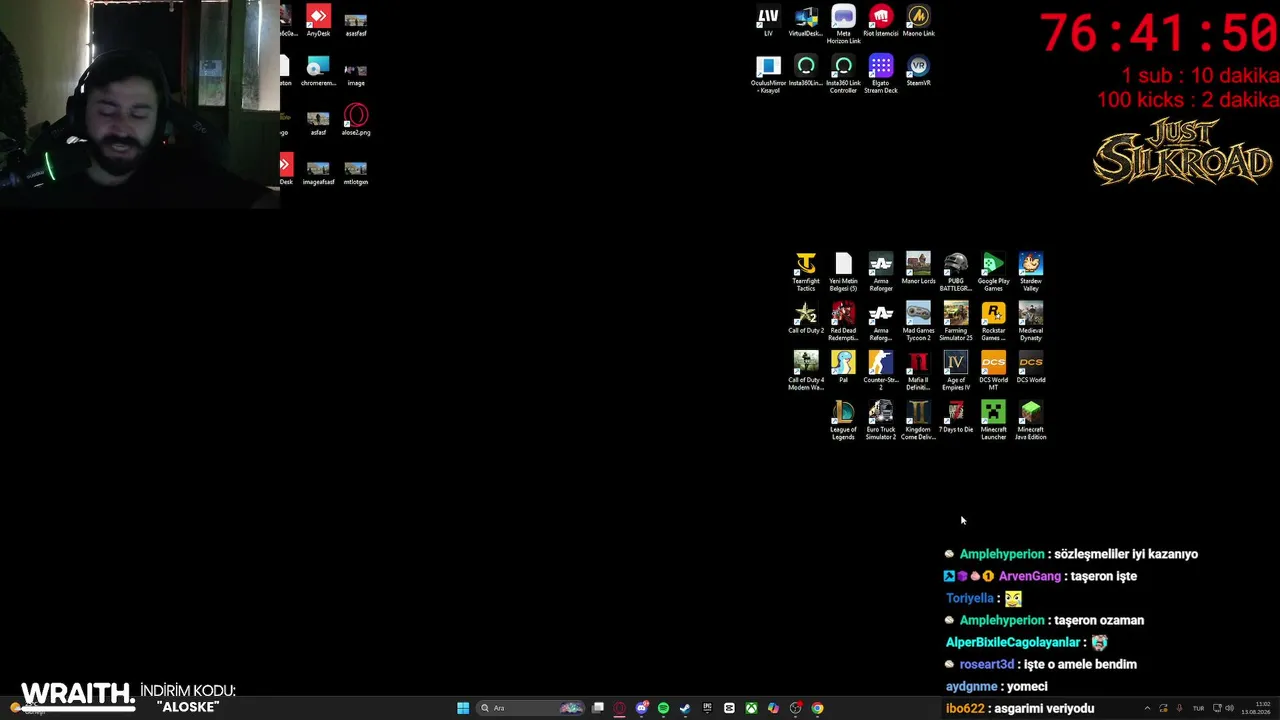Open the volume control in the tray
Viewport: 1280px width, 720px height.
point(1229,708)
